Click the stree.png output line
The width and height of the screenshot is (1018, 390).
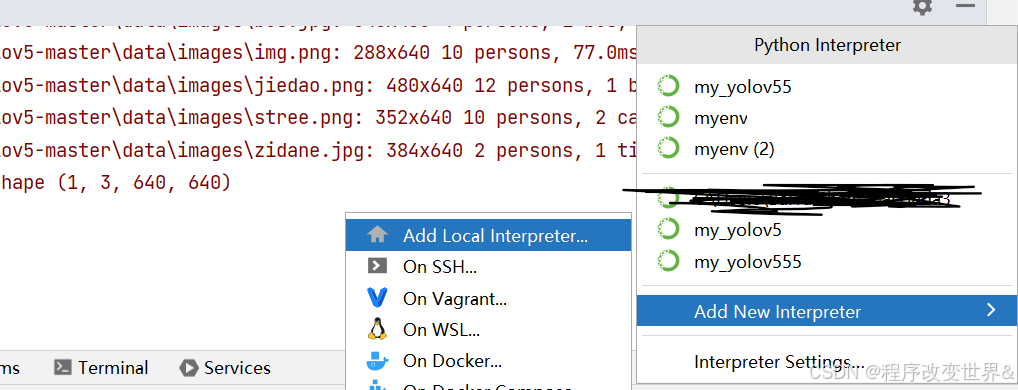click(318, 118)
